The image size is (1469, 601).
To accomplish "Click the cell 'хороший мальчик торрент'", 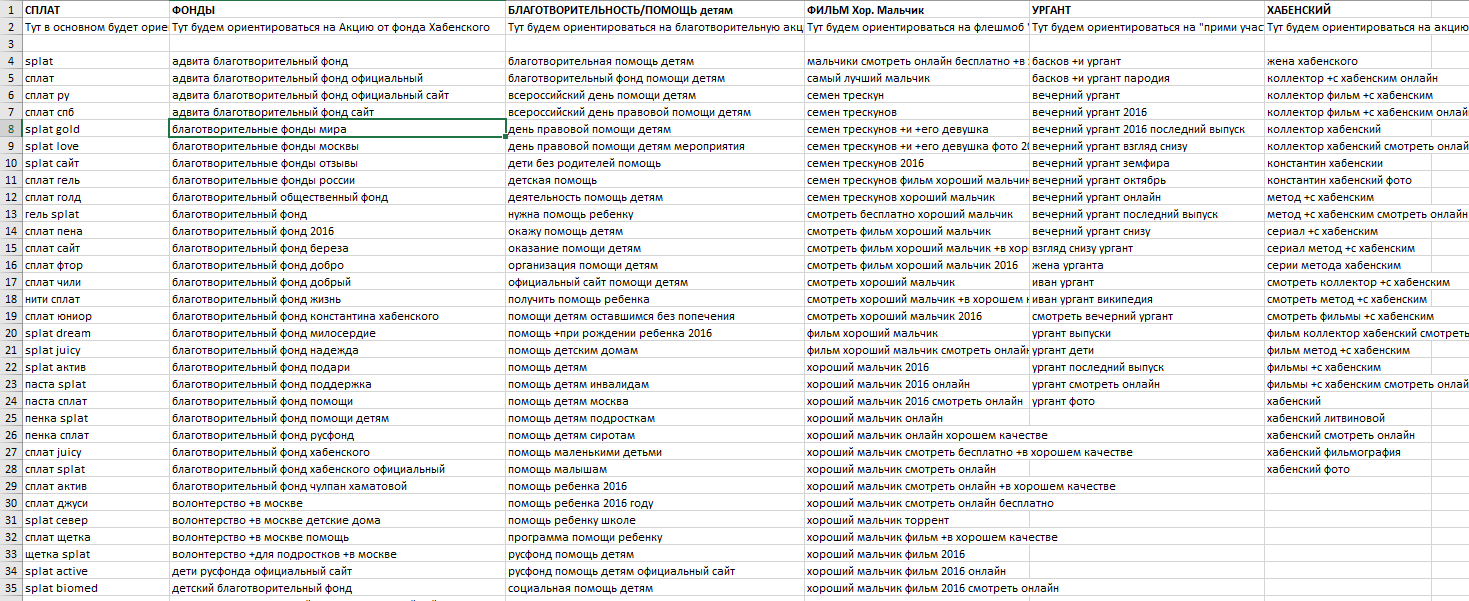I will pos(916,520).
